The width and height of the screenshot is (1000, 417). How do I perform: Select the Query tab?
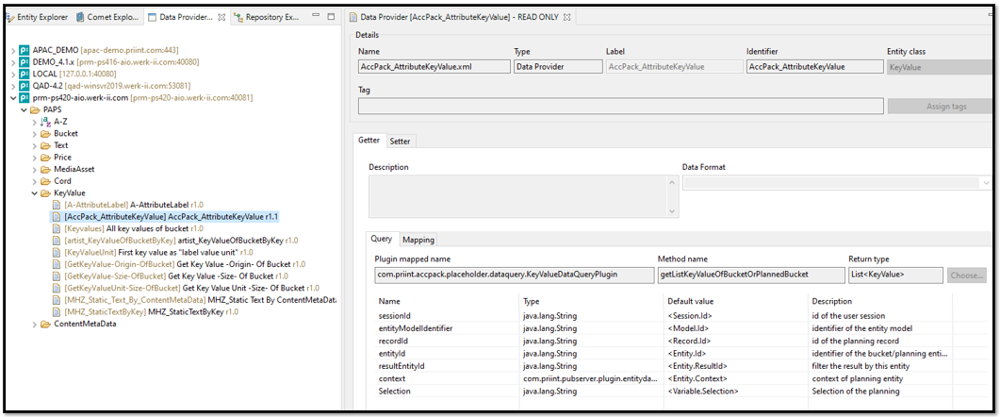pos(381,239)
